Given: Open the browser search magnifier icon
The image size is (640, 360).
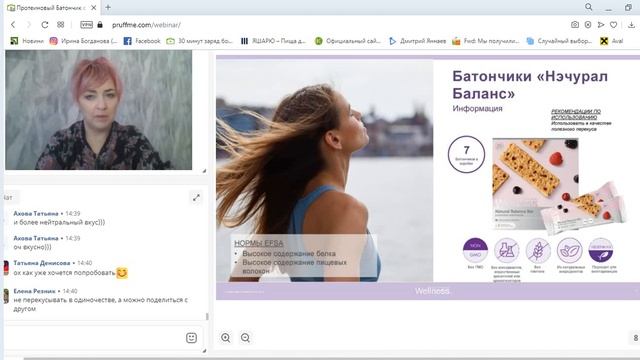Looking at the screenshot, I should click(589, 7).
